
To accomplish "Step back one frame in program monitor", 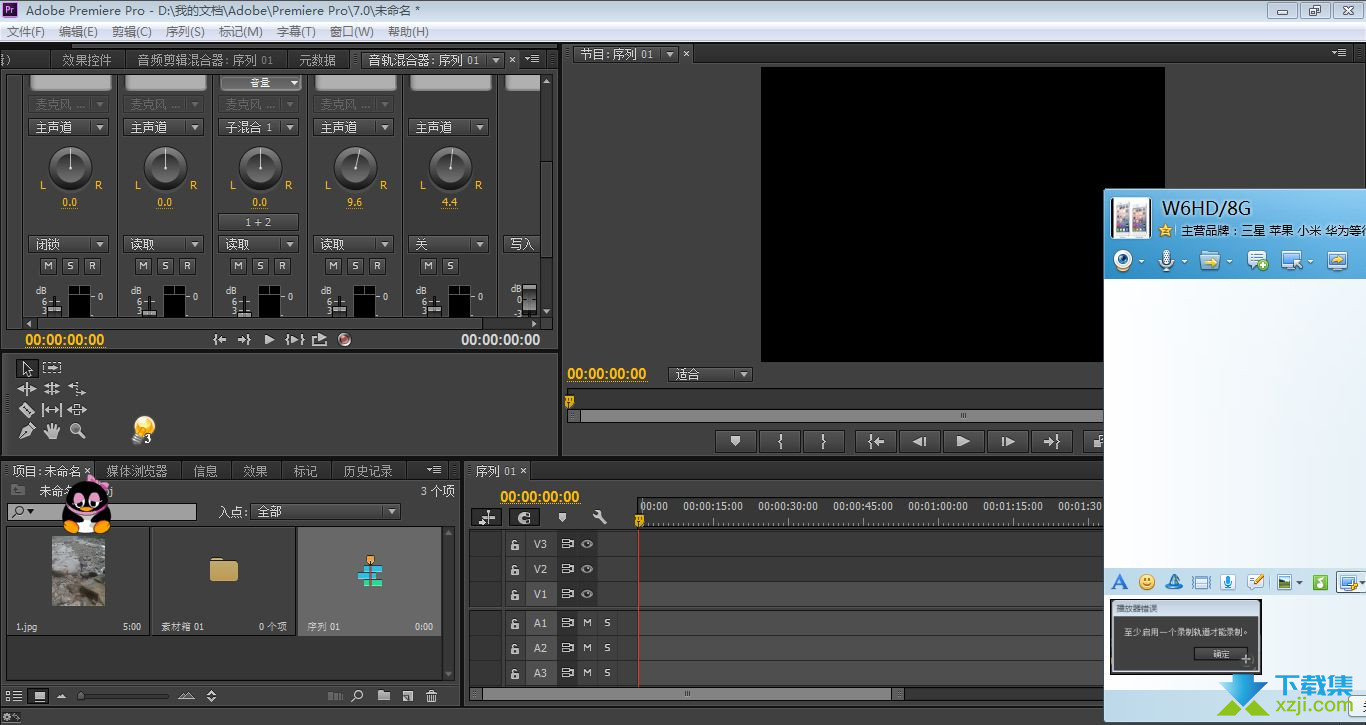I will point(919,441).
